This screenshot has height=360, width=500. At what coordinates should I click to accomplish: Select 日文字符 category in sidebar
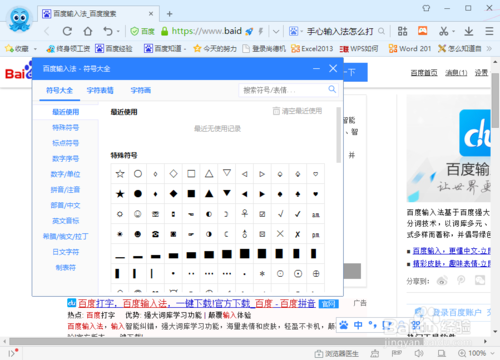coord(66,252)
